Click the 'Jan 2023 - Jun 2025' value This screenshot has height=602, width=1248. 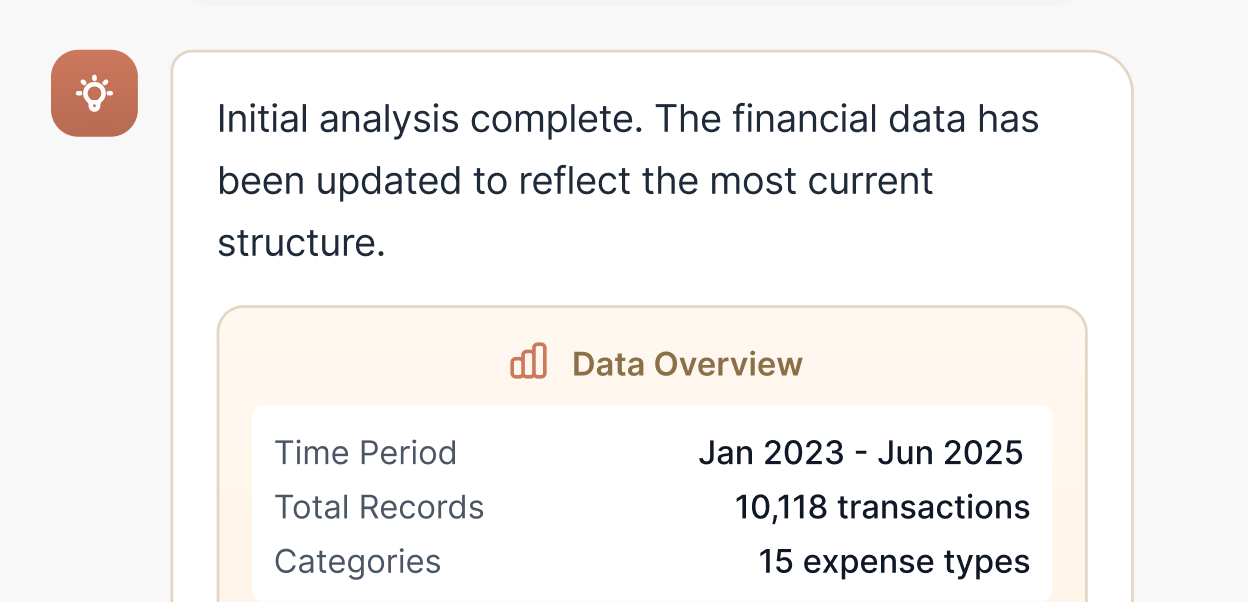(x=861, y=452)
